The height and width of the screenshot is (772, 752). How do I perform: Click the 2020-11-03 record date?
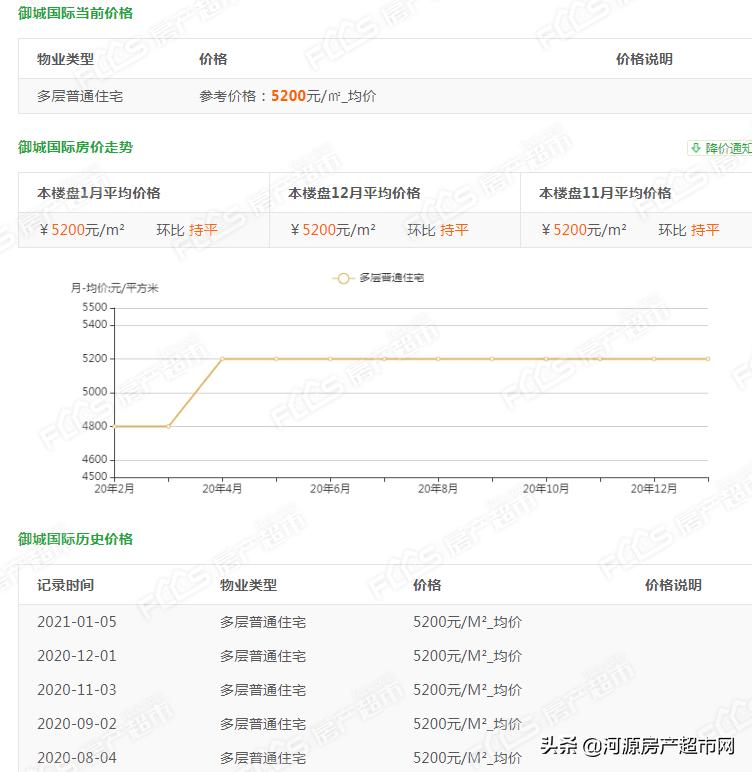click(77, 690)
